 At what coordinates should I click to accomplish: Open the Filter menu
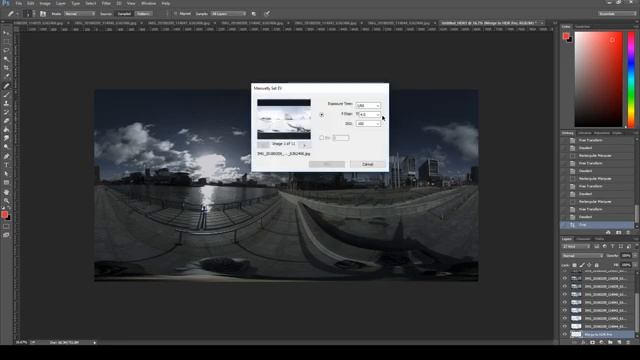[x=106, y=3]
